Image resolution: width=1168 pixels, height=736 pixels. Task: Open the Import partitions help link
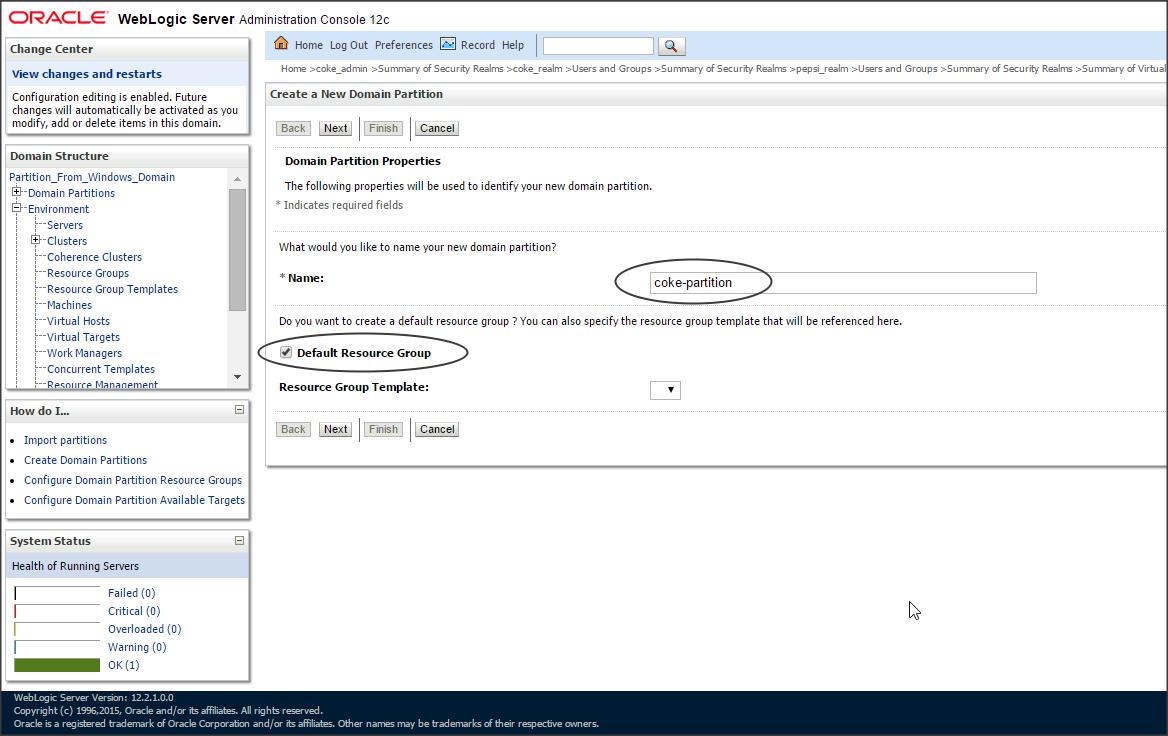click(66, 440)
